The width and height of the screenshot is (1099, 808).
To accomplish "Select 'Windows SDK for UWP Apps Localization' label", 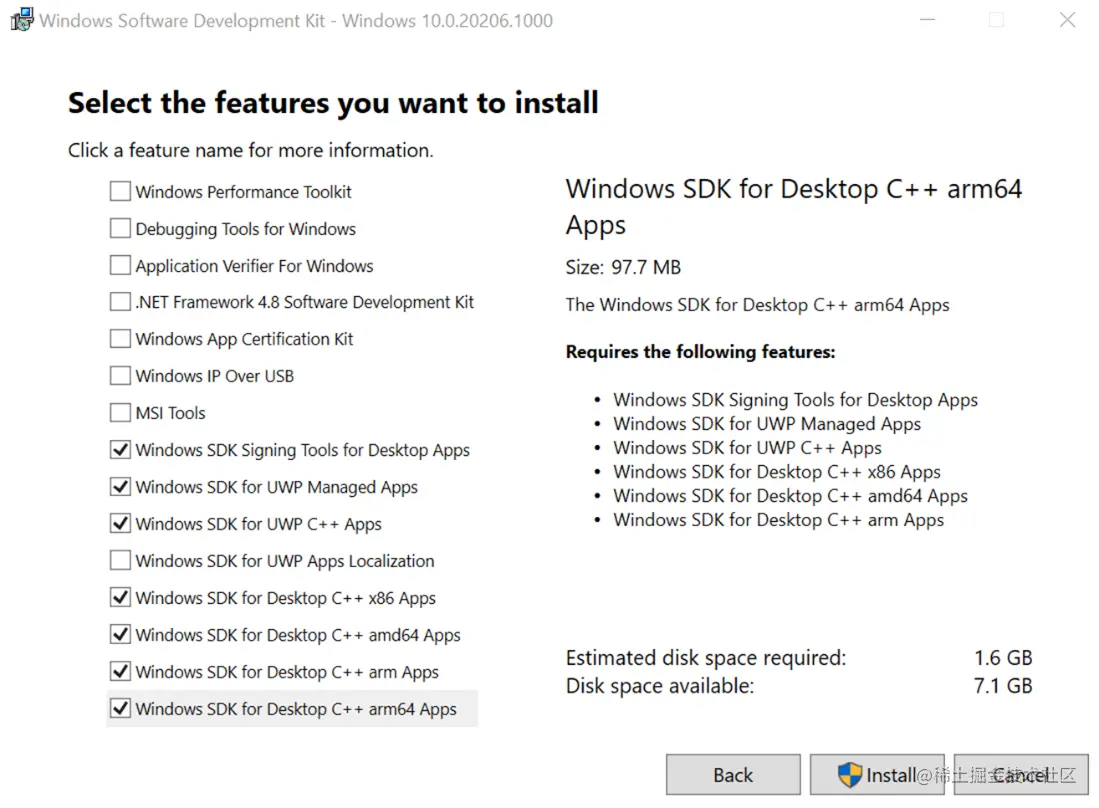I will [x=285, y=561].
